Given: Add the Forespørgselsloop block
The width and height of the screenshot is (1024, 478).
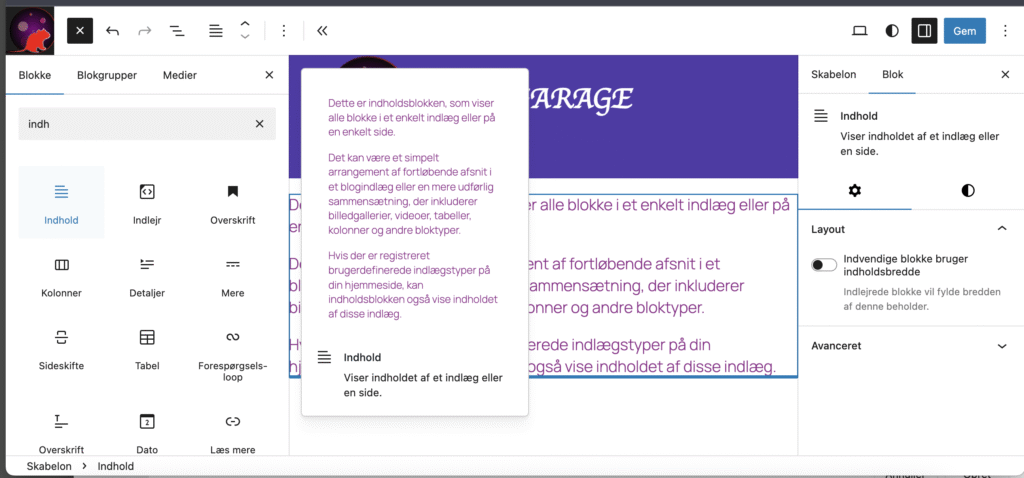Looking at the screenshot, I should pos(232,338).
